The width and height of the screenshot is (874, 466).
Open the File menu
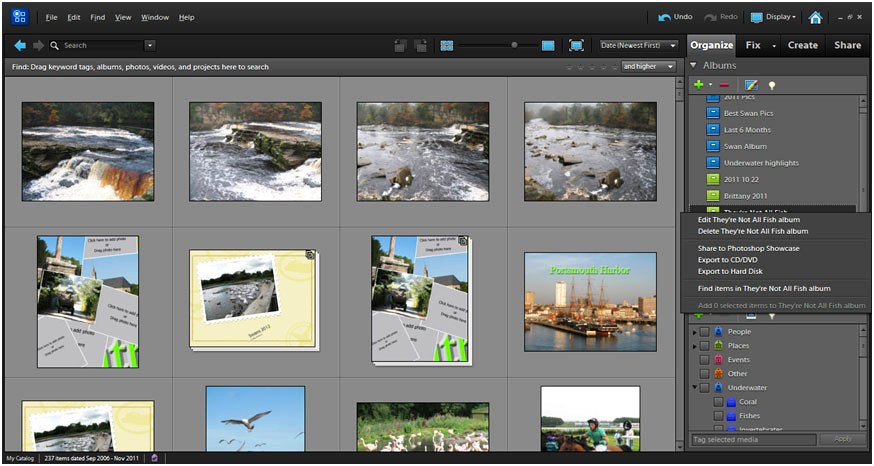51,17
